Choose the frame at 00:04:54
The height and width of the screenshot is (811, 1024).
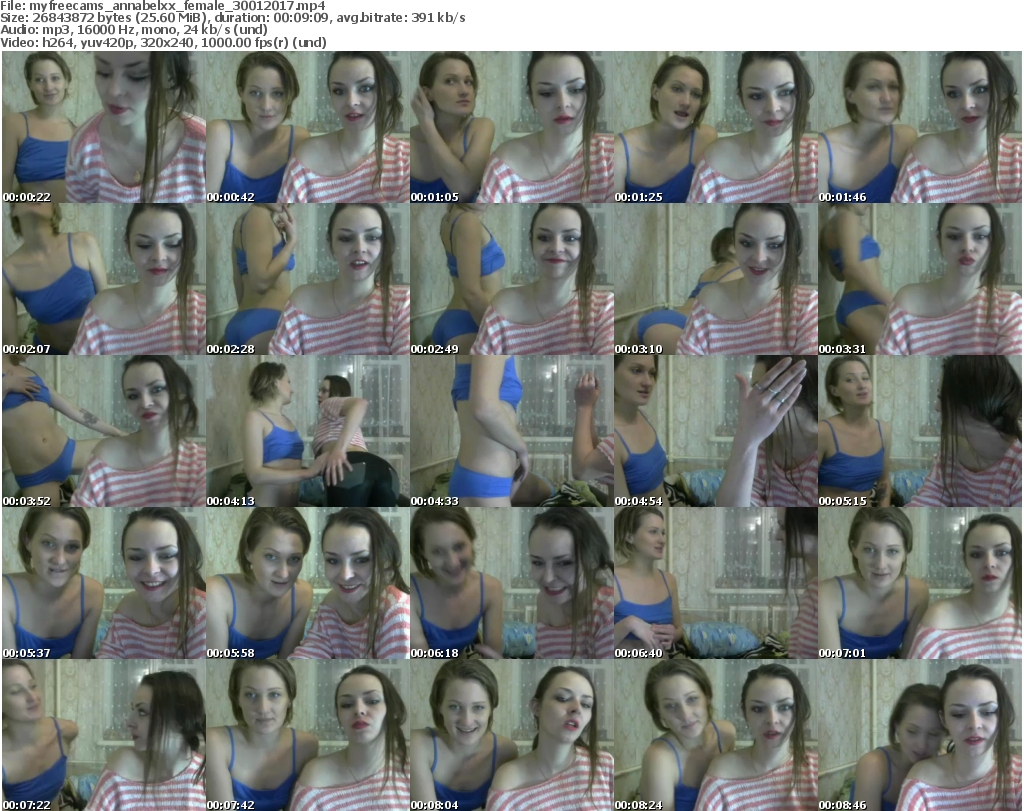tap(716, 431)
